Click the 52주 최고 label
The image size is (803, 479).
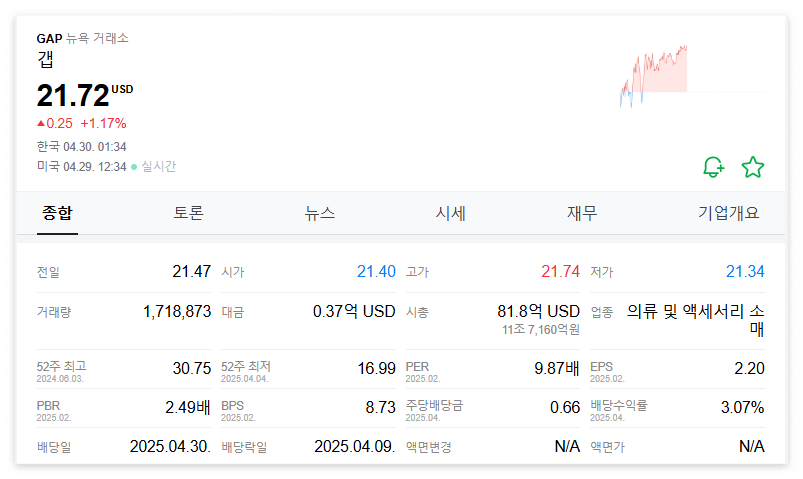61,366
